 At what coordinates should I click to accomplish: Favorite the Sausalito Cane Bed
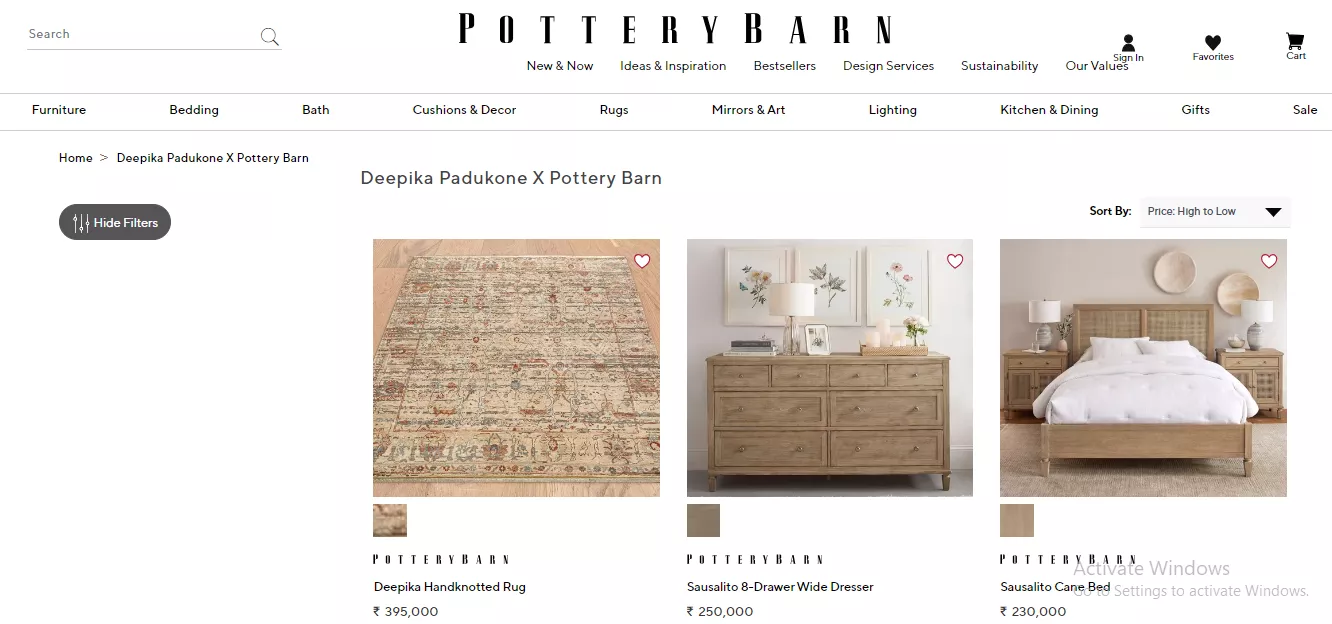1269,261
